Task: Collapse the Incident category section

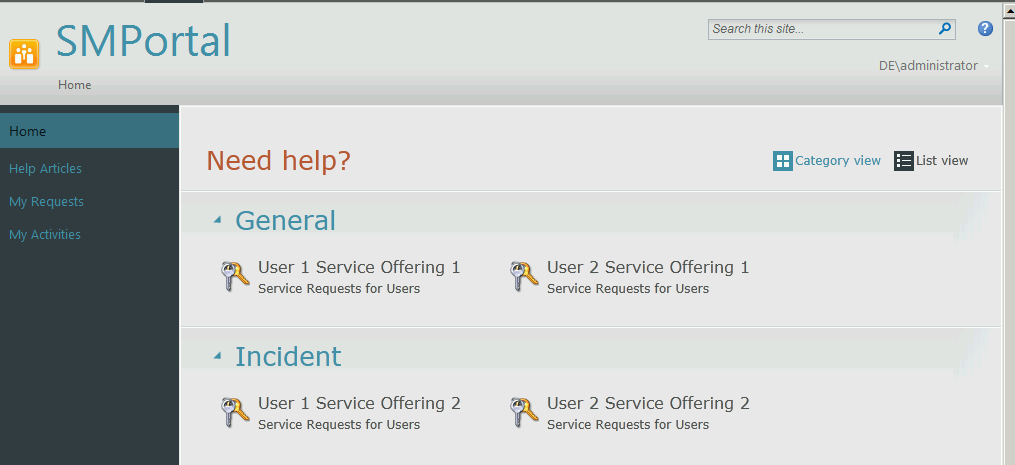Action: click(x=218, y=356)
